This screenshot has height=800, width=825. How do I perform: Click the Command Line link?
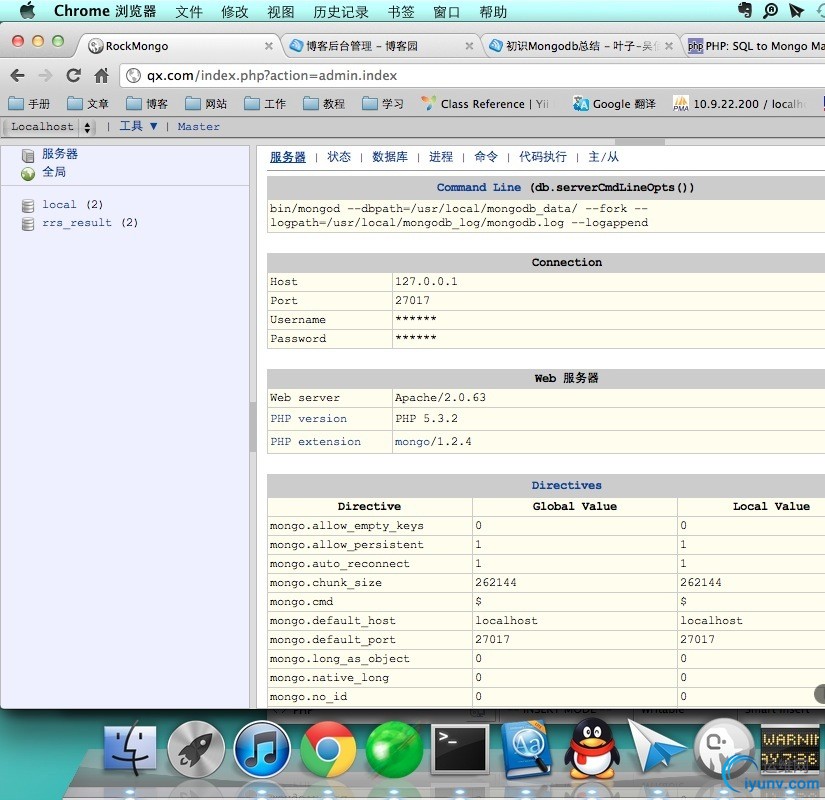pyautogui.click(x=478, y=187)
